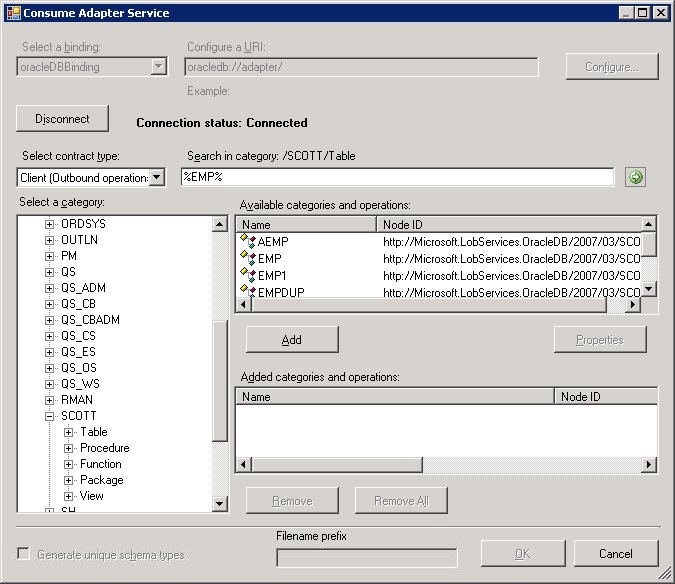Select the EMP1 table icon
Screen dimensions: 675x584
coord(248,274)
